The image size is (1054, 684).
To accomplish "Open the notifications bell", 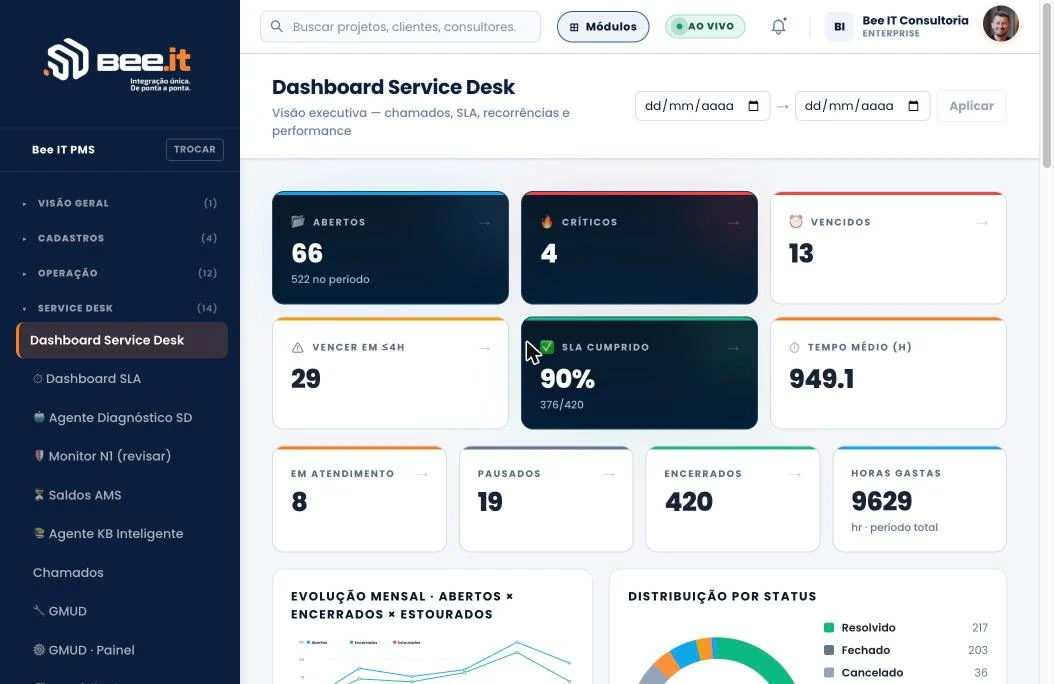I will pyautogui.click(x=778, y=26).
